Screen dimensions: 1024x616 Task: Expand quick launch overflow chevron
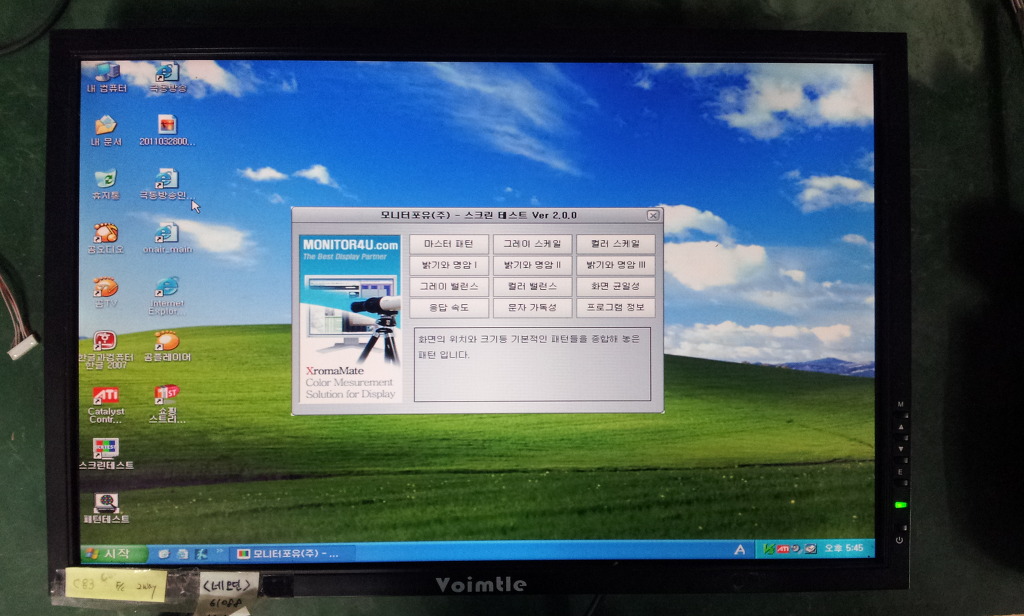click(219, 553)
